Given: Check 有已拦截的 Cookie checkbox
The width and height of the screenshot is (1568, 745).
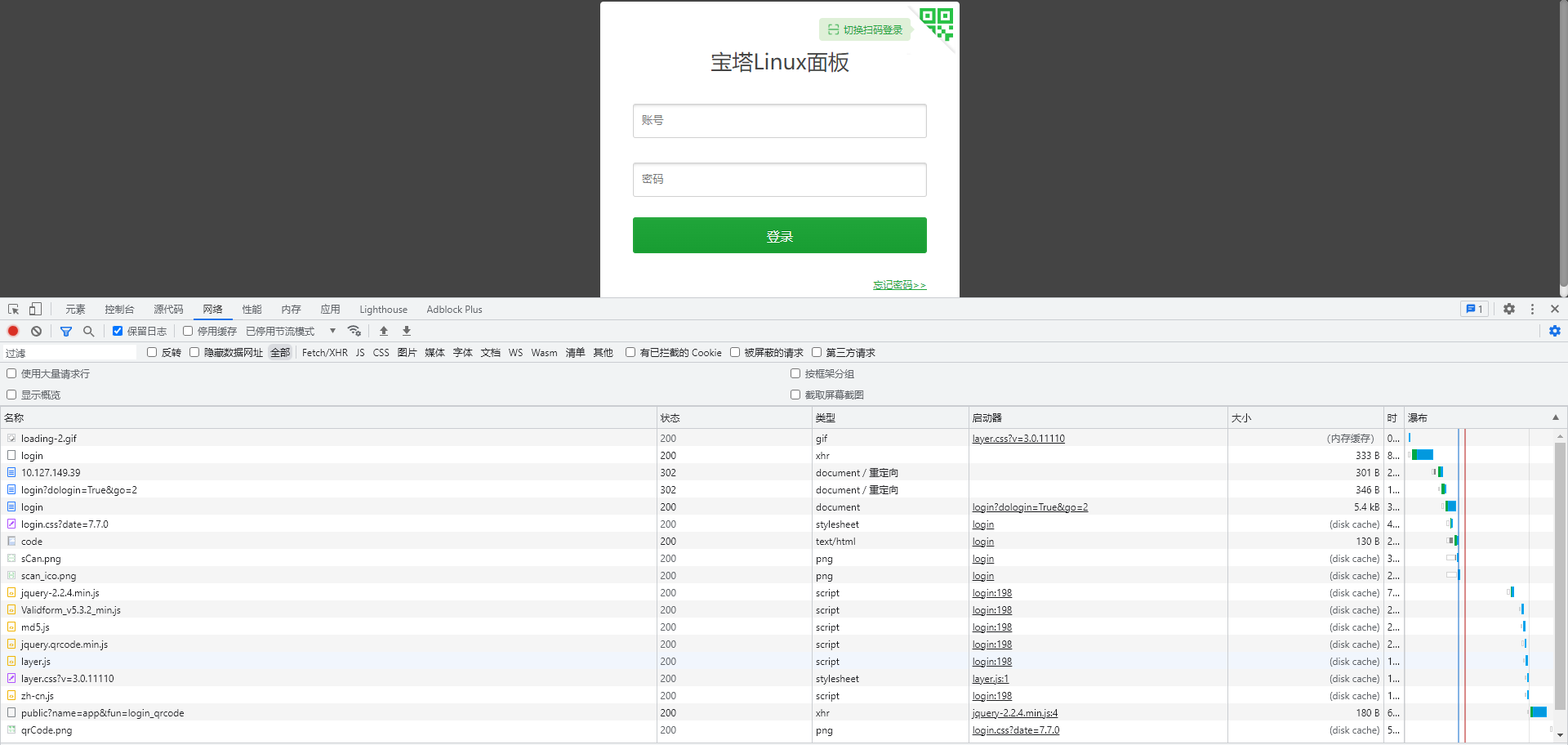Looking at the screenshot, I should (630, 352).
